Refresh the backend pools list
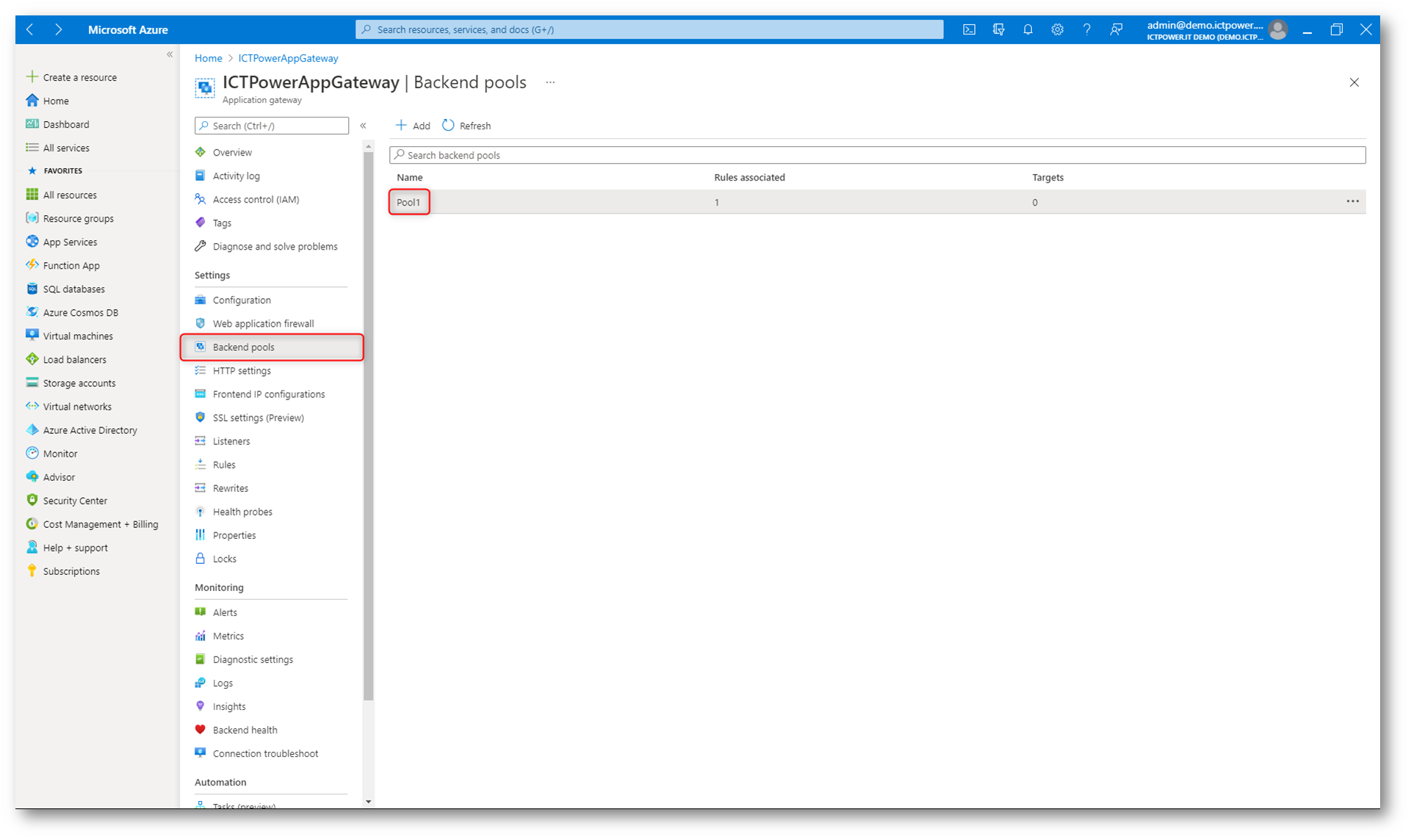This screenshot has width=1411, height=840. 466,126
